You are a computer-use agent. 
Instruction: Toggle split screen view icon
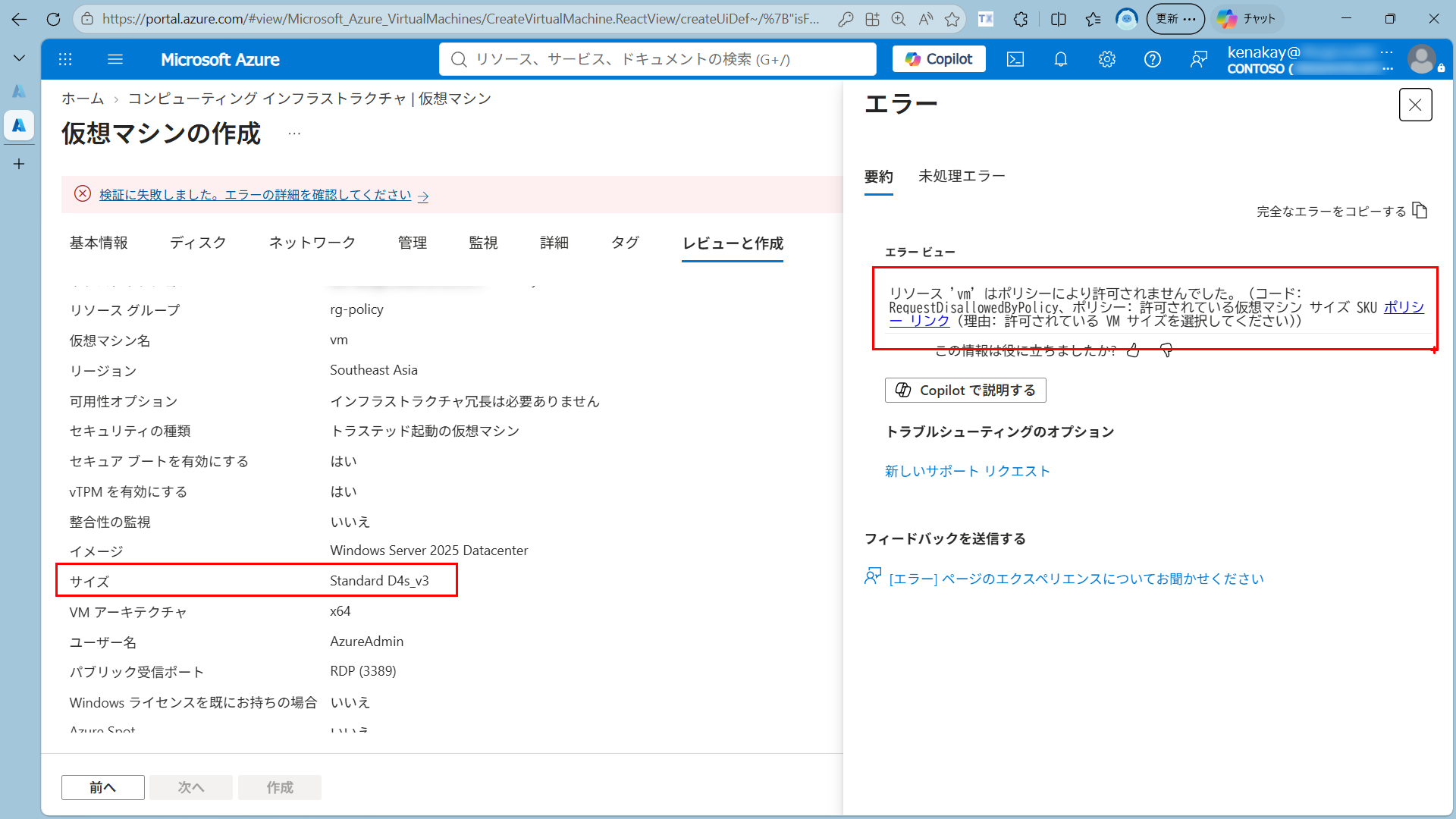[1059, 19]
